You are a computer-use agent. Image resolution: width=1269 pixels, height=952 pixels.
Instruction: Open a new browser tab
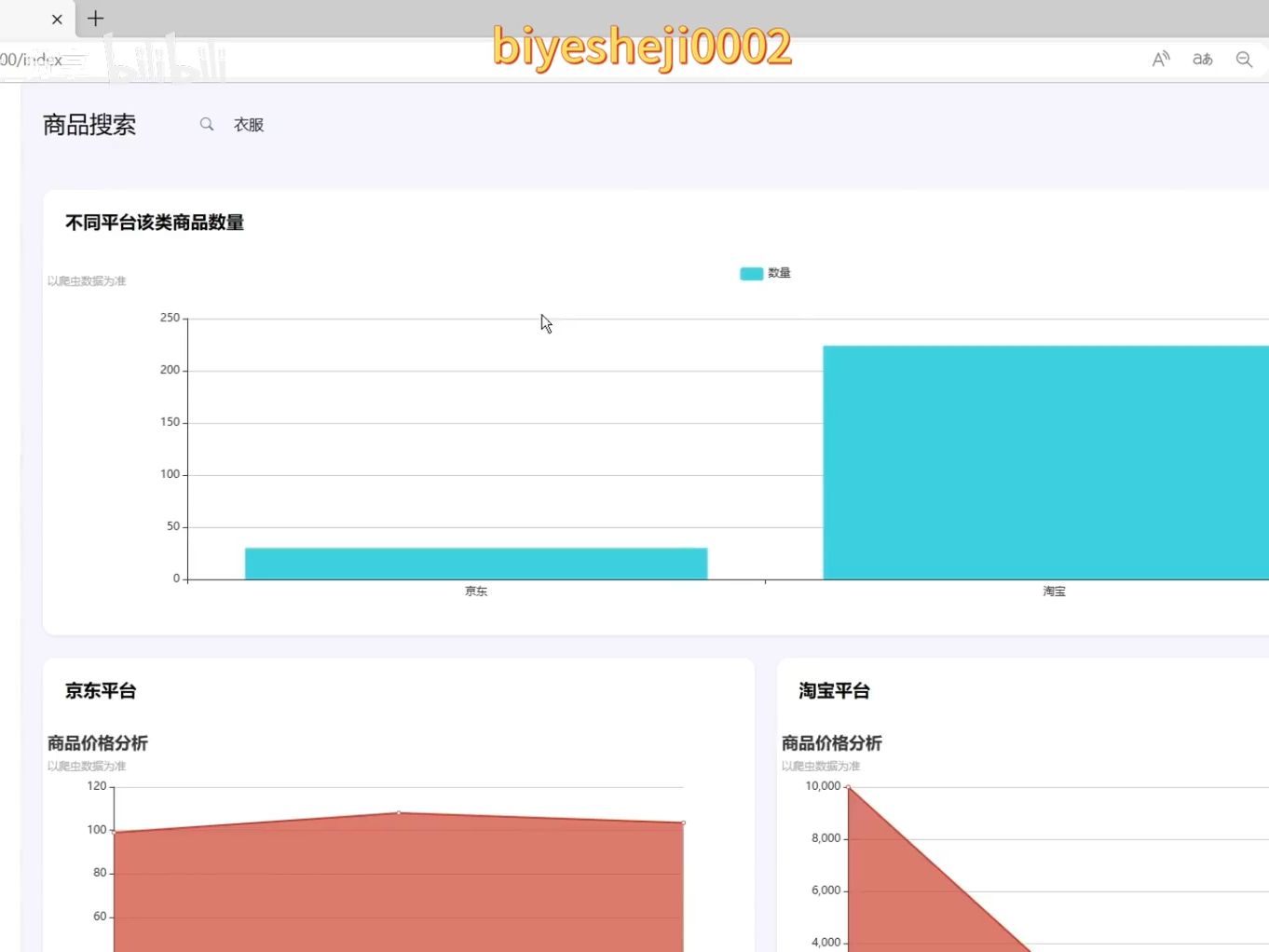[x=95, y=19]
